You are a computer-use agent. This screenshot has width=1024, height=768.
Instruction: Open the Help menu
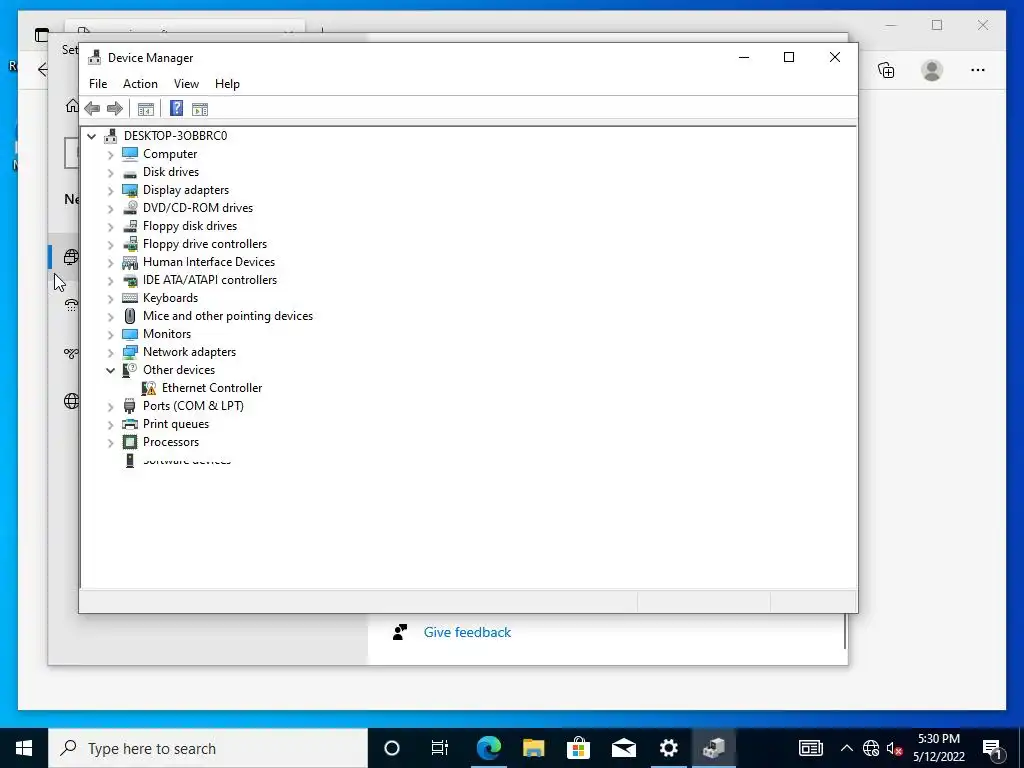227,84
